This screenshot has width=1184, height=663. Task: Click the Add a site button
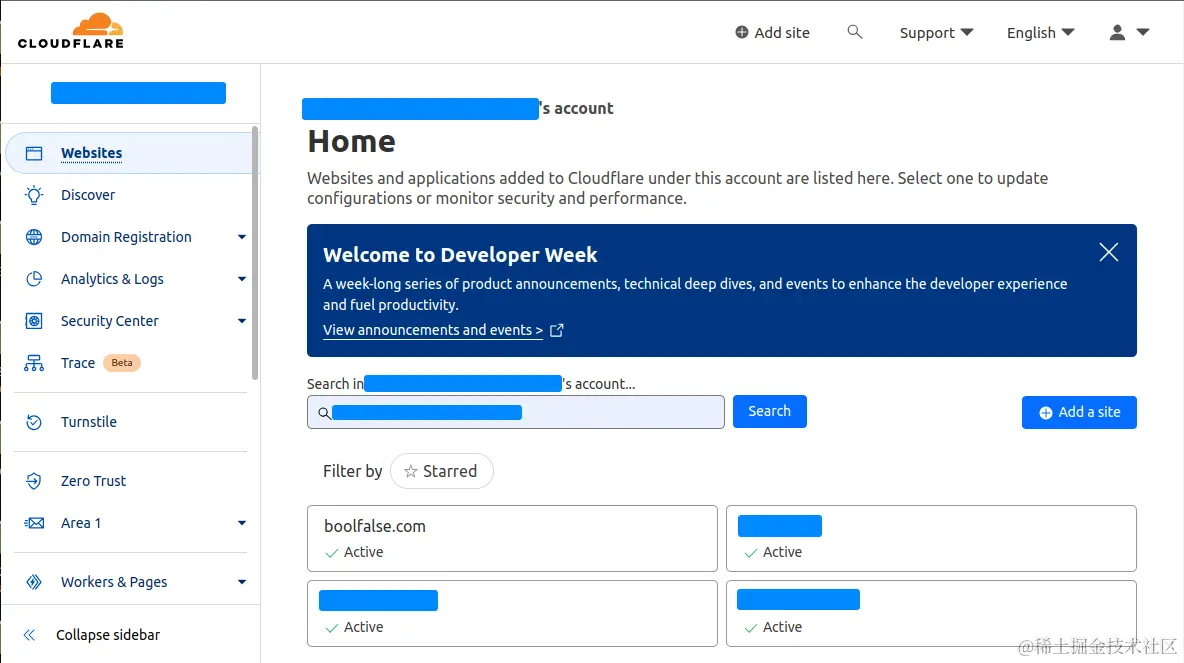(x=1079, y=412)
